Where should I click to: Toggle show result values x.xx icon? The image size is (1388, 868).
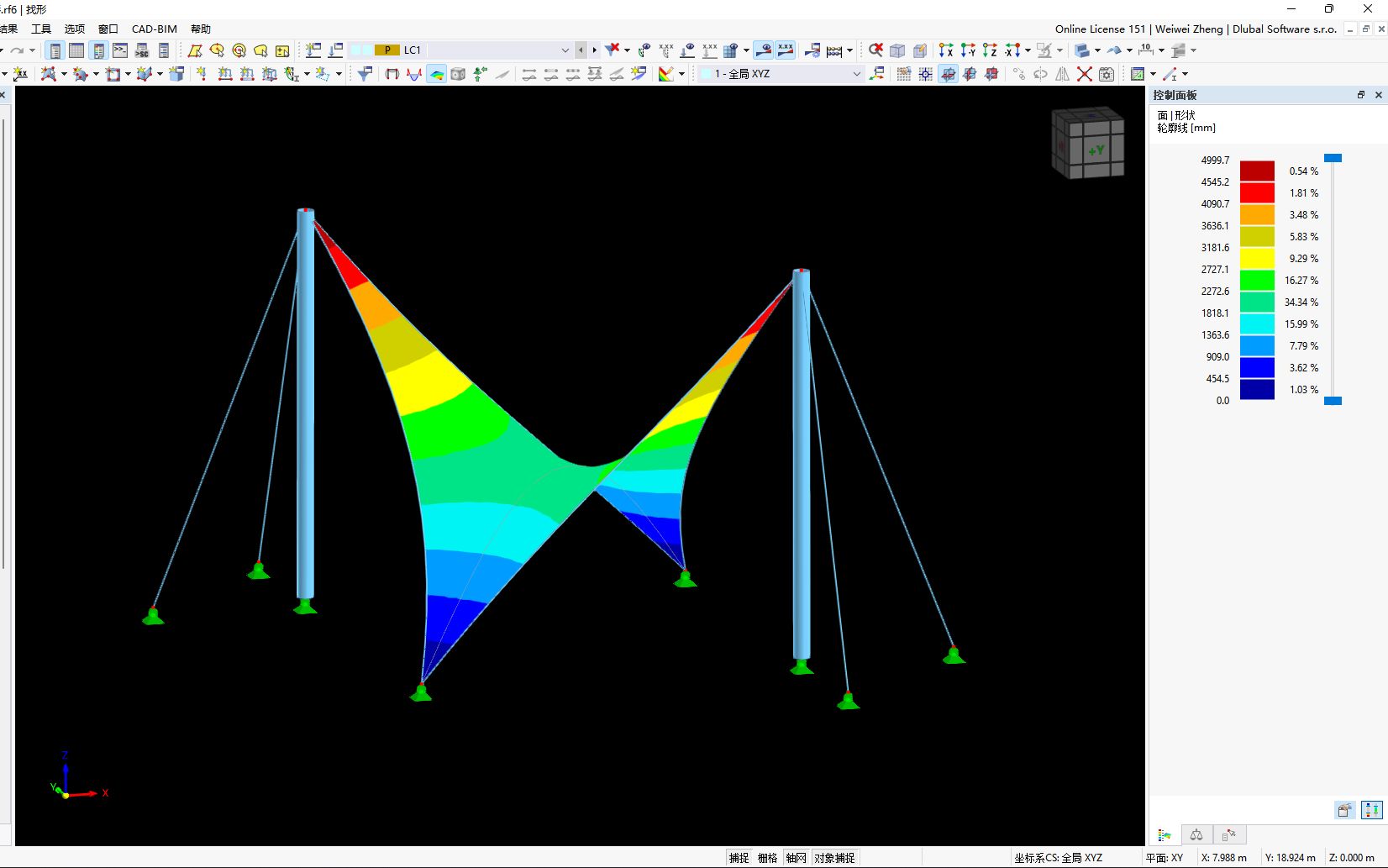786,50
